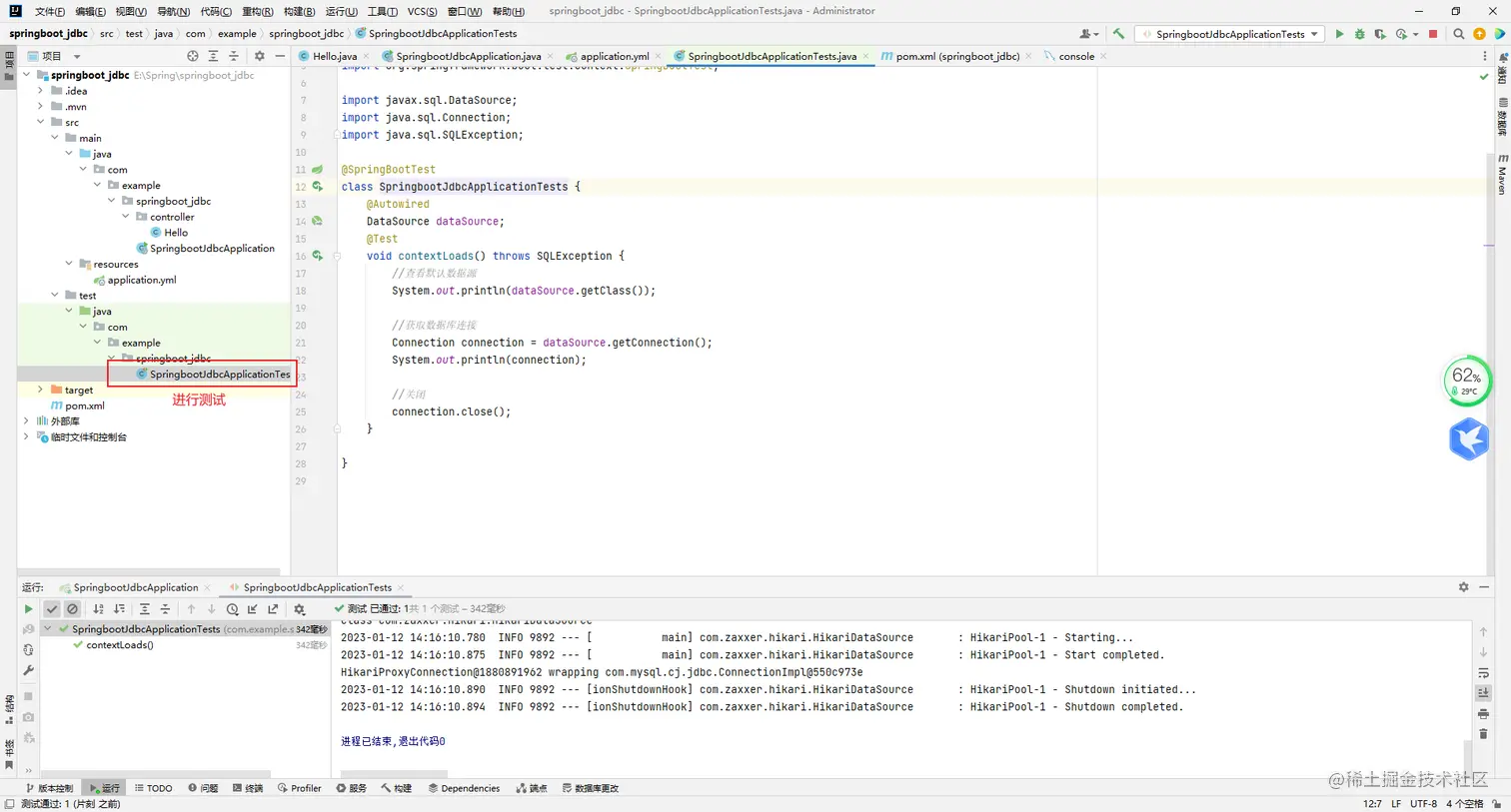Image resolution: width=1511 pixels, height=812 pixels.
Task: Clear console output with trash icon
Action: 1483,734
